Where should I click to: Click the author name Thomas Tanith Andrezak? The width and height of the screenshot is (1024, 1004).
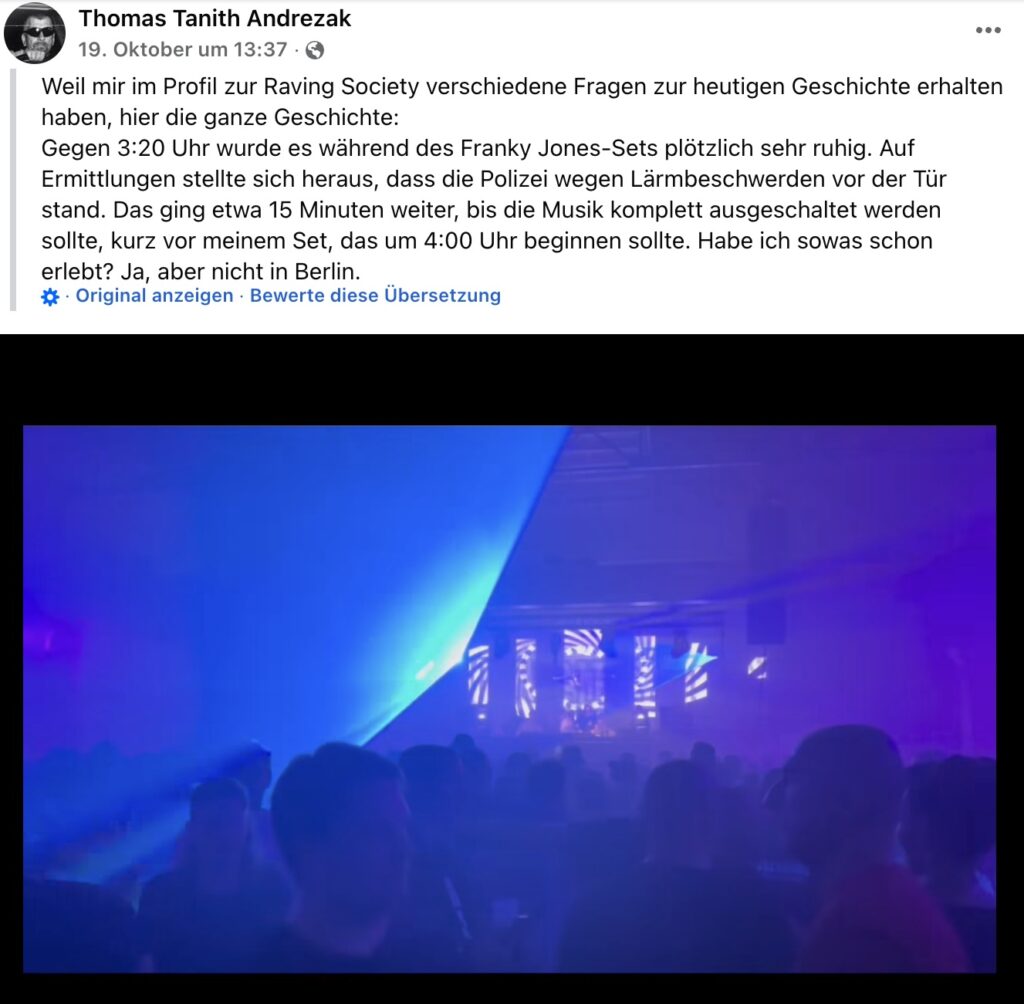215,18
